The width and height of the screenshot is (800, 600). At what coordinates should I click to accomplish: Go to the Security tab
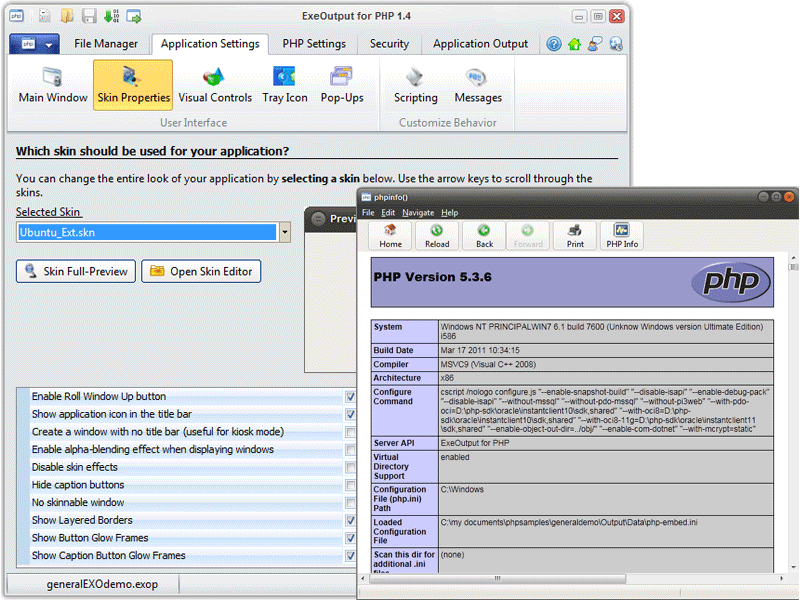[389, 44]
